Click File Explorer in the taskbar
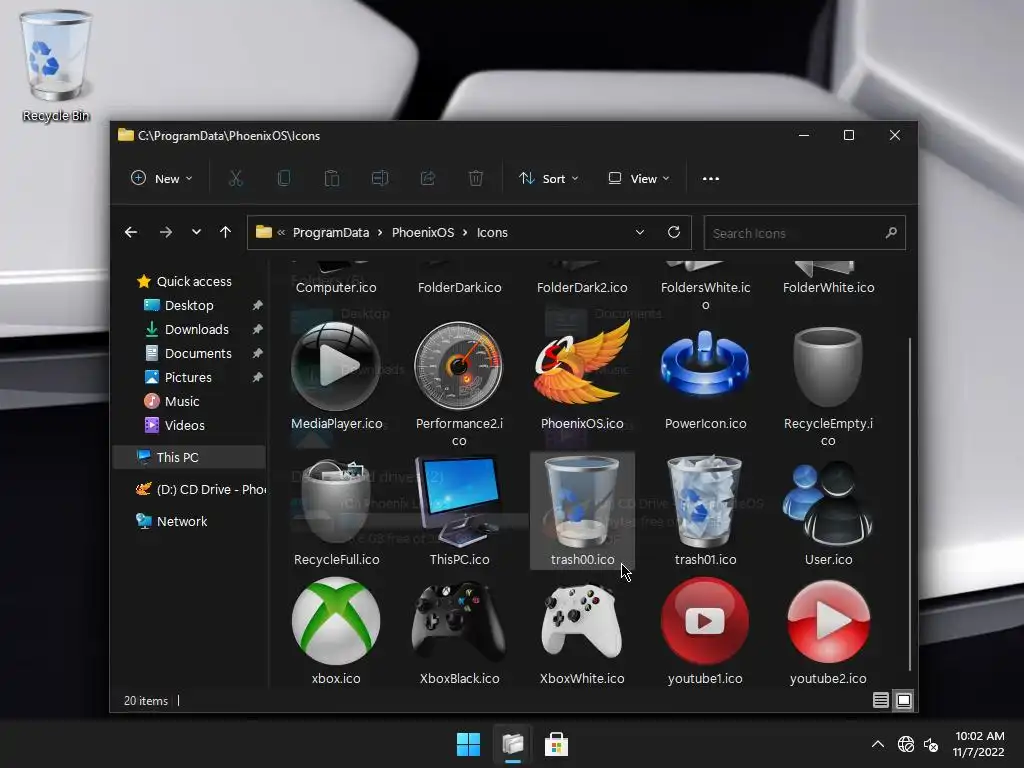The height and width of the screenshot is (768, 1024). point(513,744)
